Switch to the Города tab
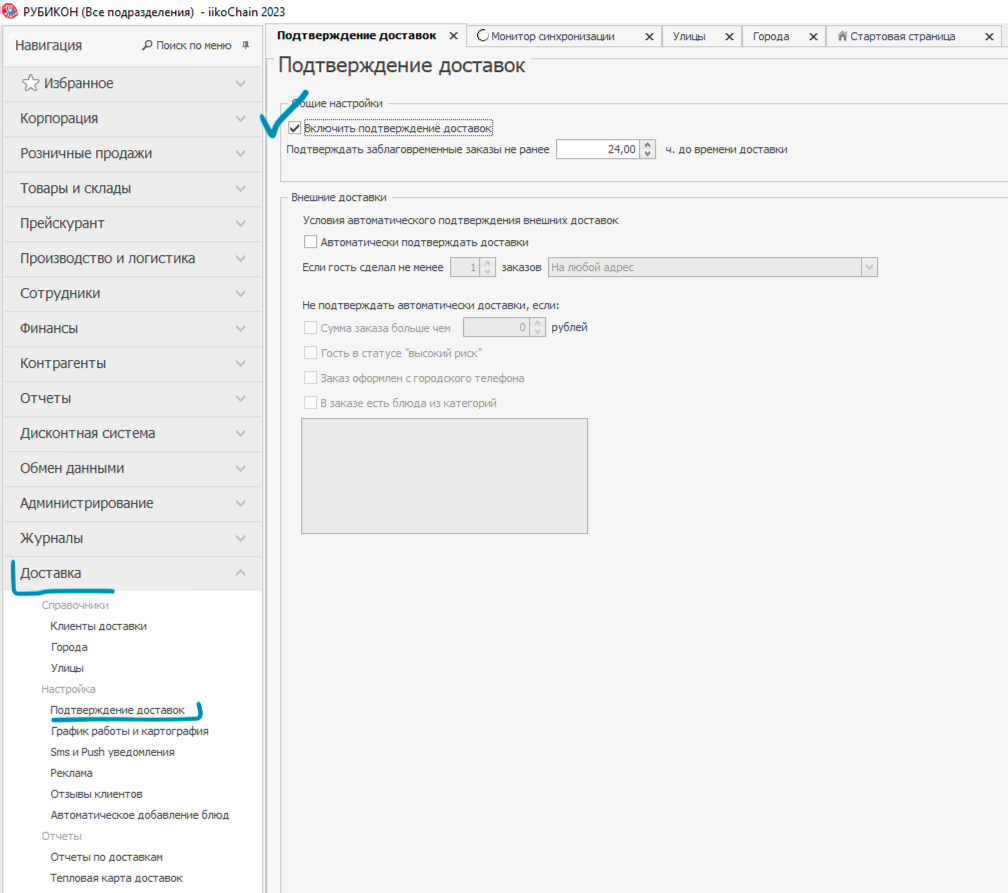The width and height of the screenshot is (1008, 893). point(771,36)
